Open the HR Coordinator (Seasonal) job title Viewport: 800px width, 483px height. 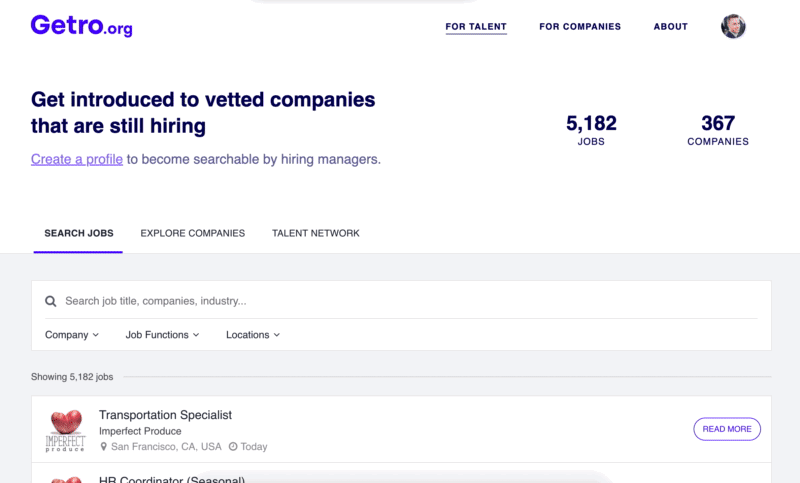172,479
